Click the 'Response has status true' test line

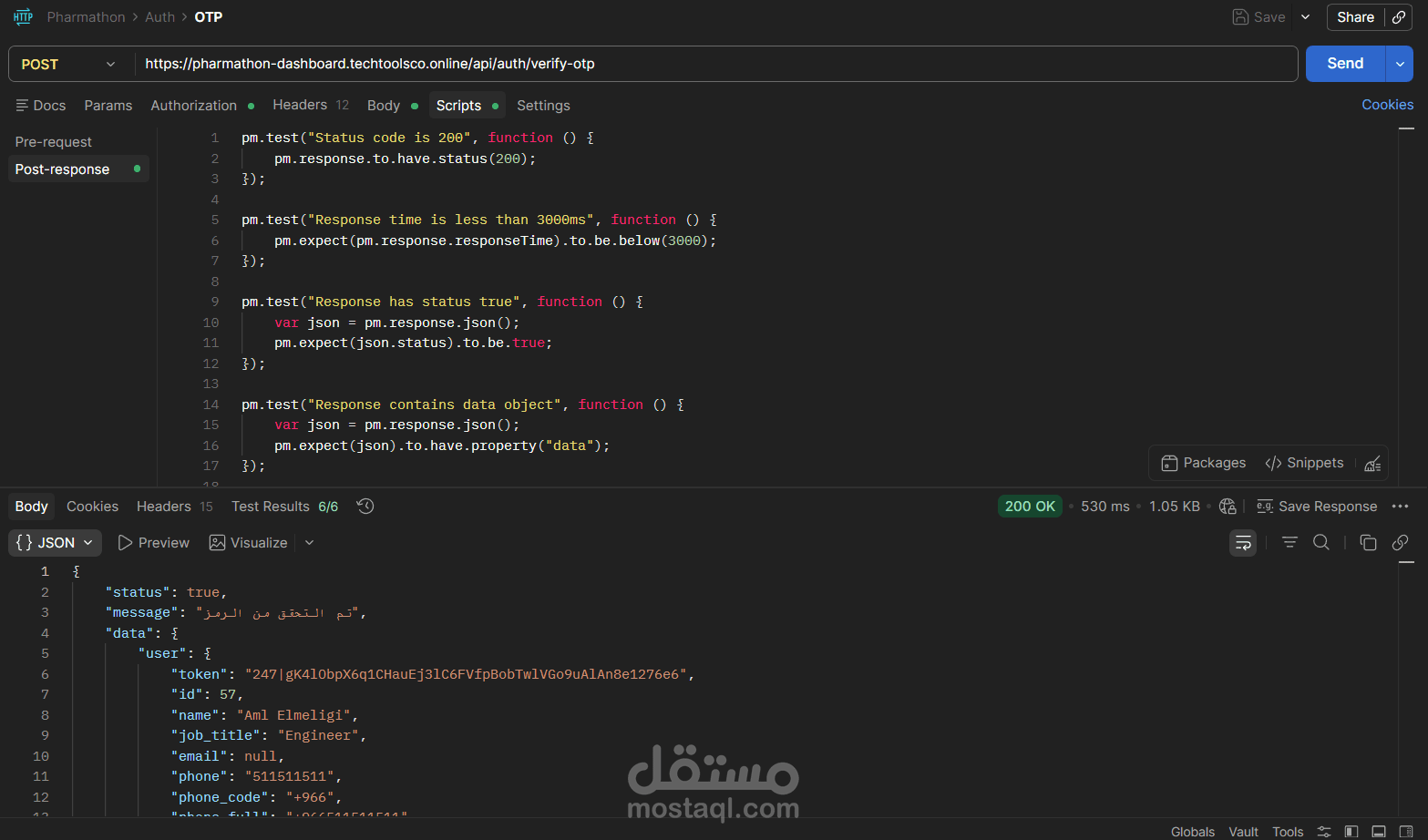[442, 302]
